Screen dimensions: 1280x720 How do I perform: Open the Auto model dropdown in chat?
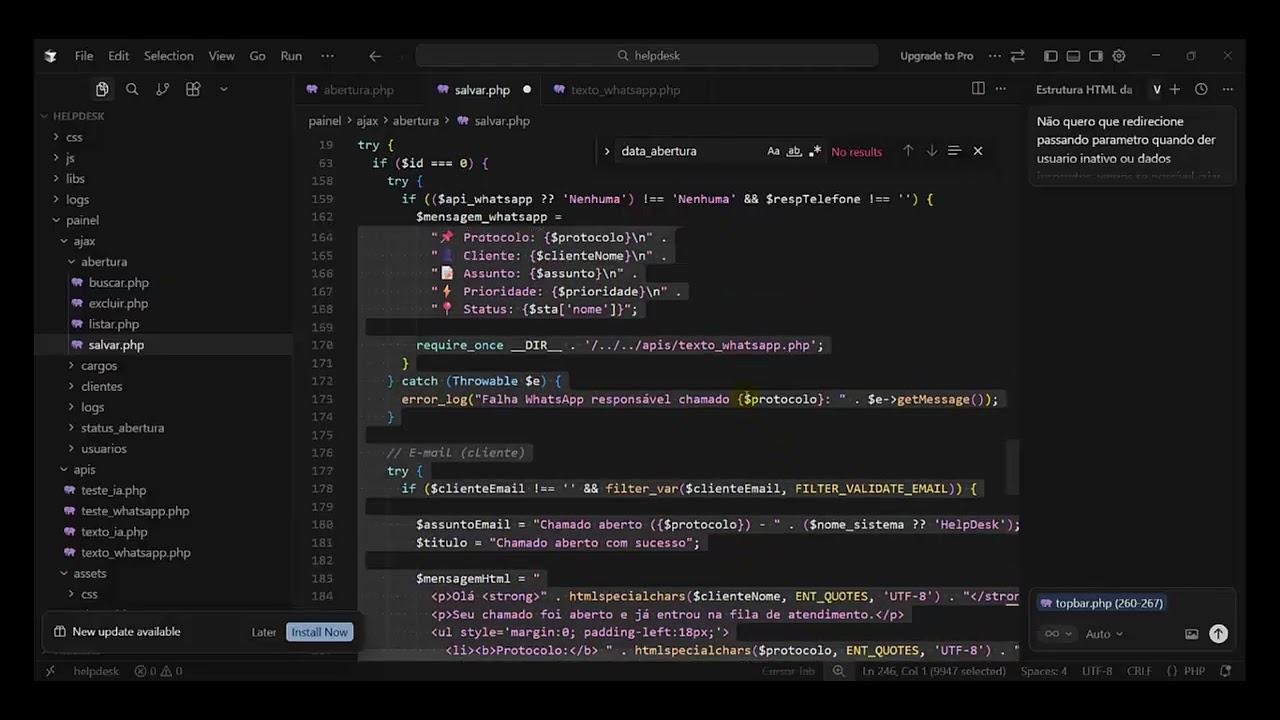pyautogui.click(x=1104, y=634)
